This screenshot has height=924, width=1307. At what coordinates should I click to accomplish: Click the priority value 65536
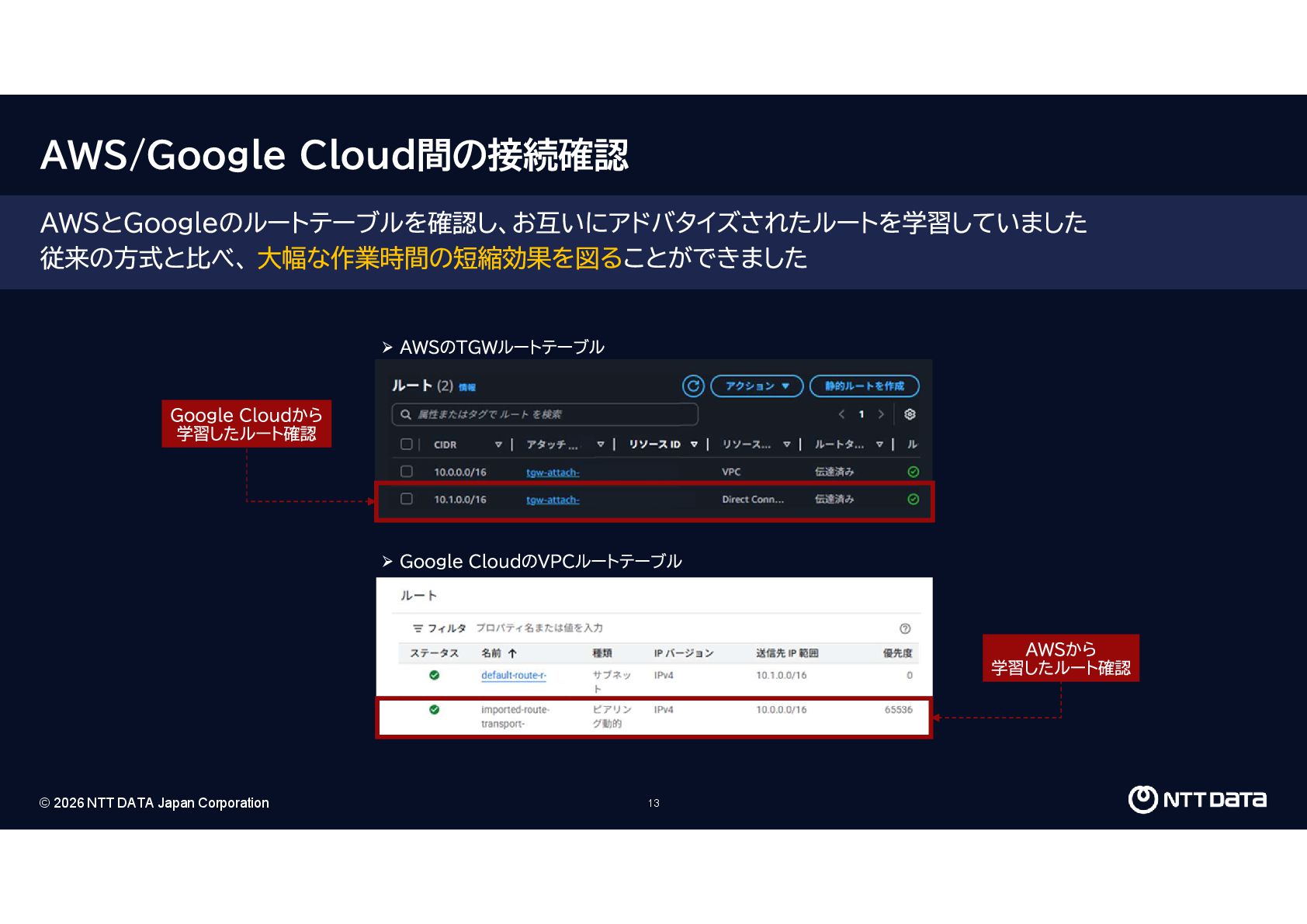(x=899, y=709)
